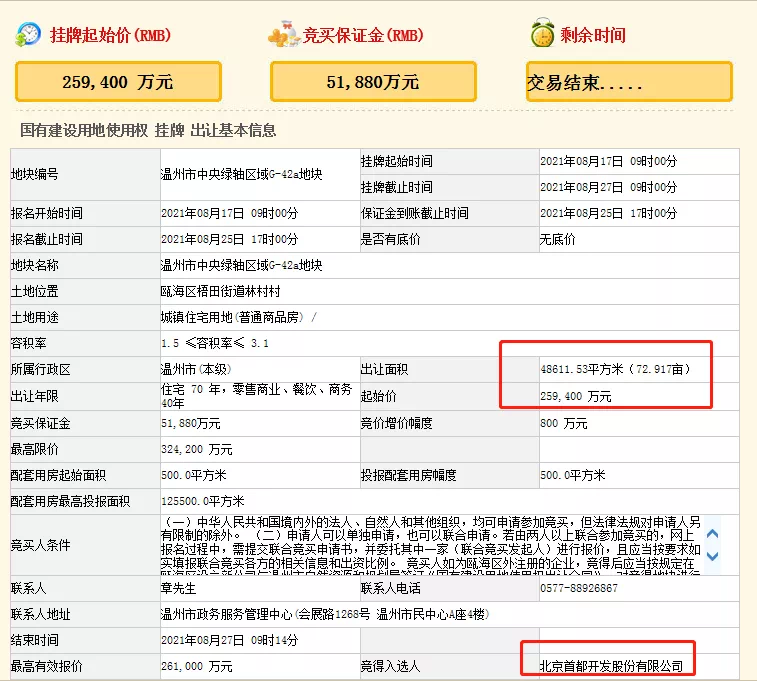
Task: Click the winning bidder 北京首都开发股份有限公司
Action: [611, 665]
